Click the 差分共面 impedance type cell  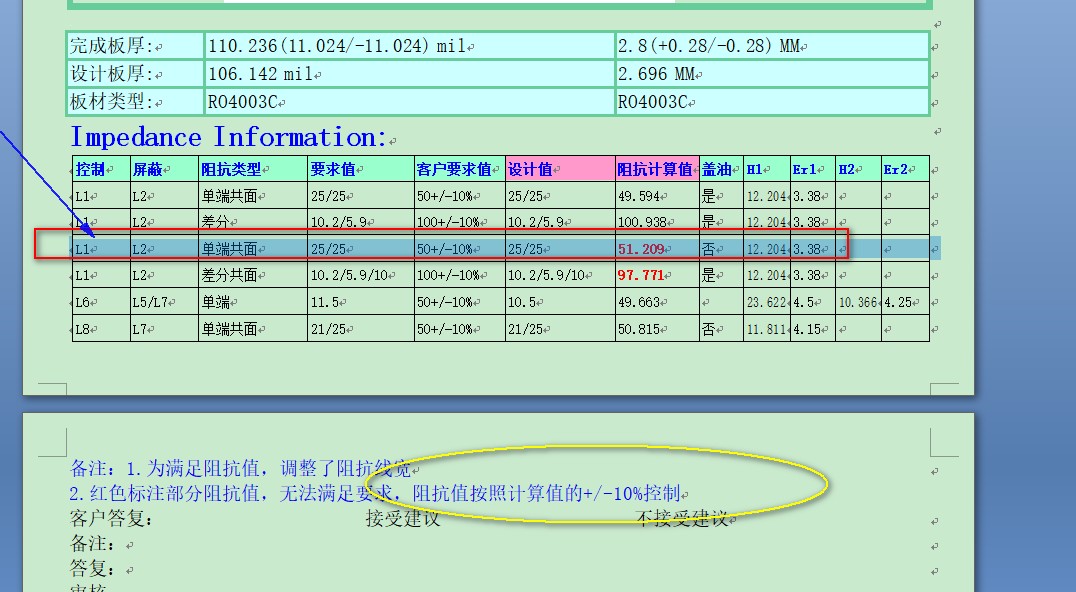click(253, 276)
